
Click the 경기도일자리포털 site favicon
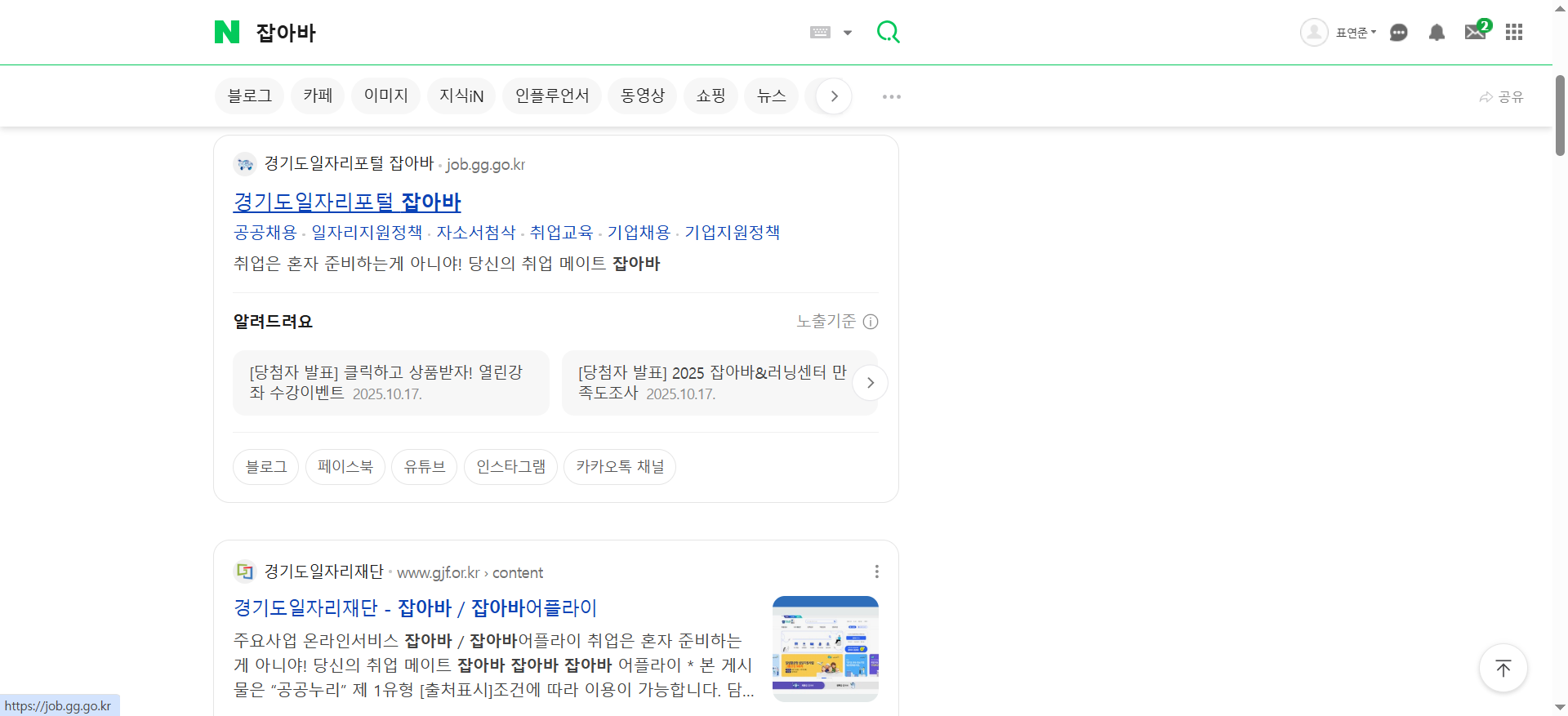tap(245, 164)
